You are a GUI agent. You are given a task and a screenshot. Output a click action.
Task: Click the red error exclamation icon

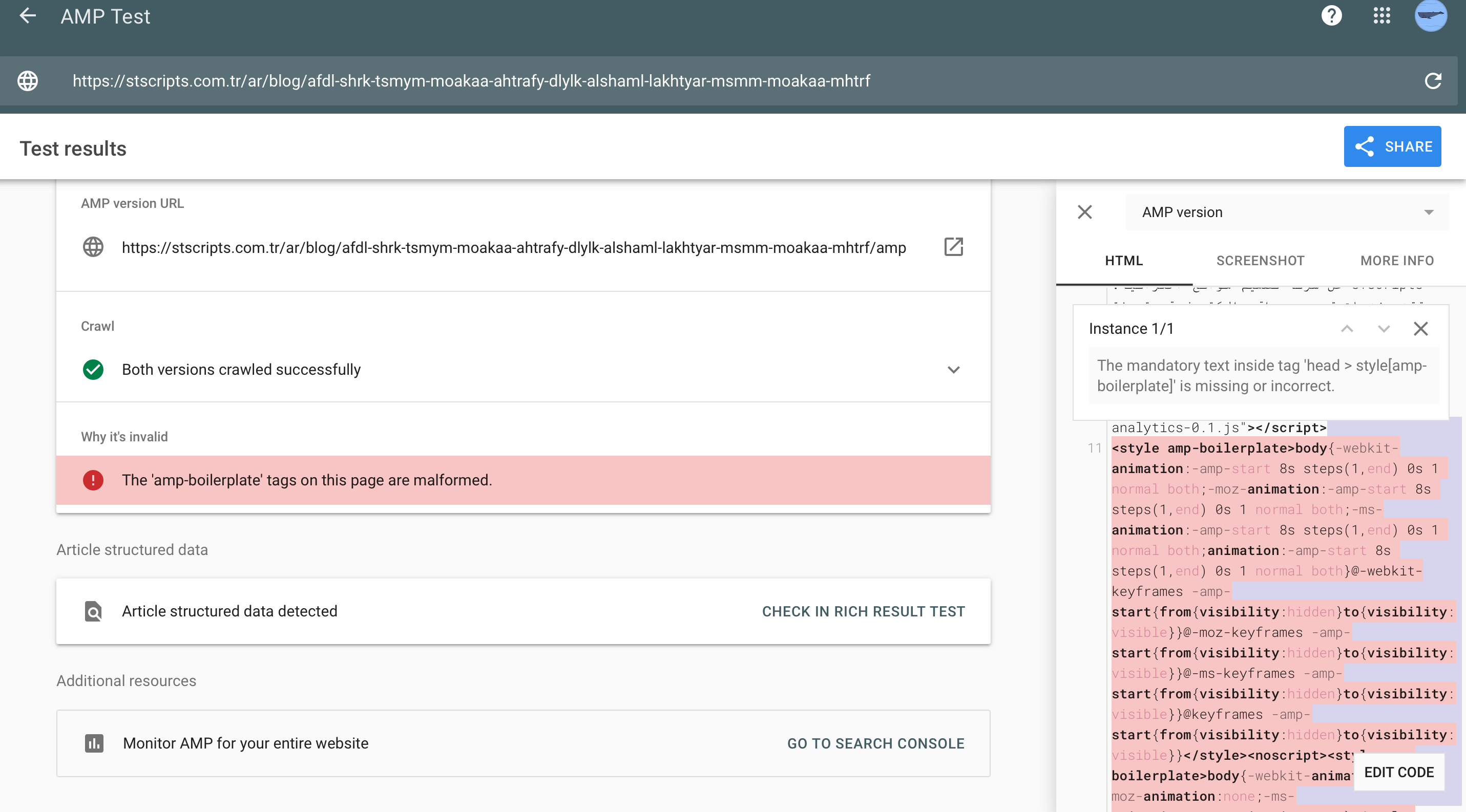[93, 480]
